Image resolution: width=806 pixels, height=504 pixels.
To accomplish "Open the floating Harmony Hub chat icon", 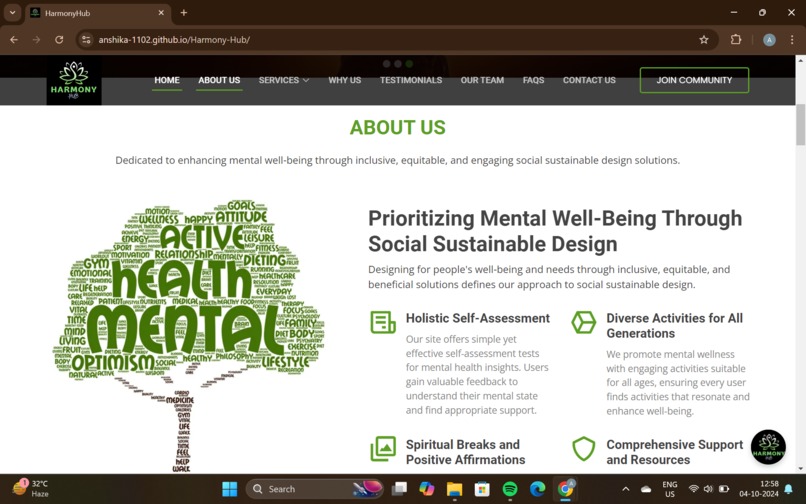I will (x=768, y=447).
